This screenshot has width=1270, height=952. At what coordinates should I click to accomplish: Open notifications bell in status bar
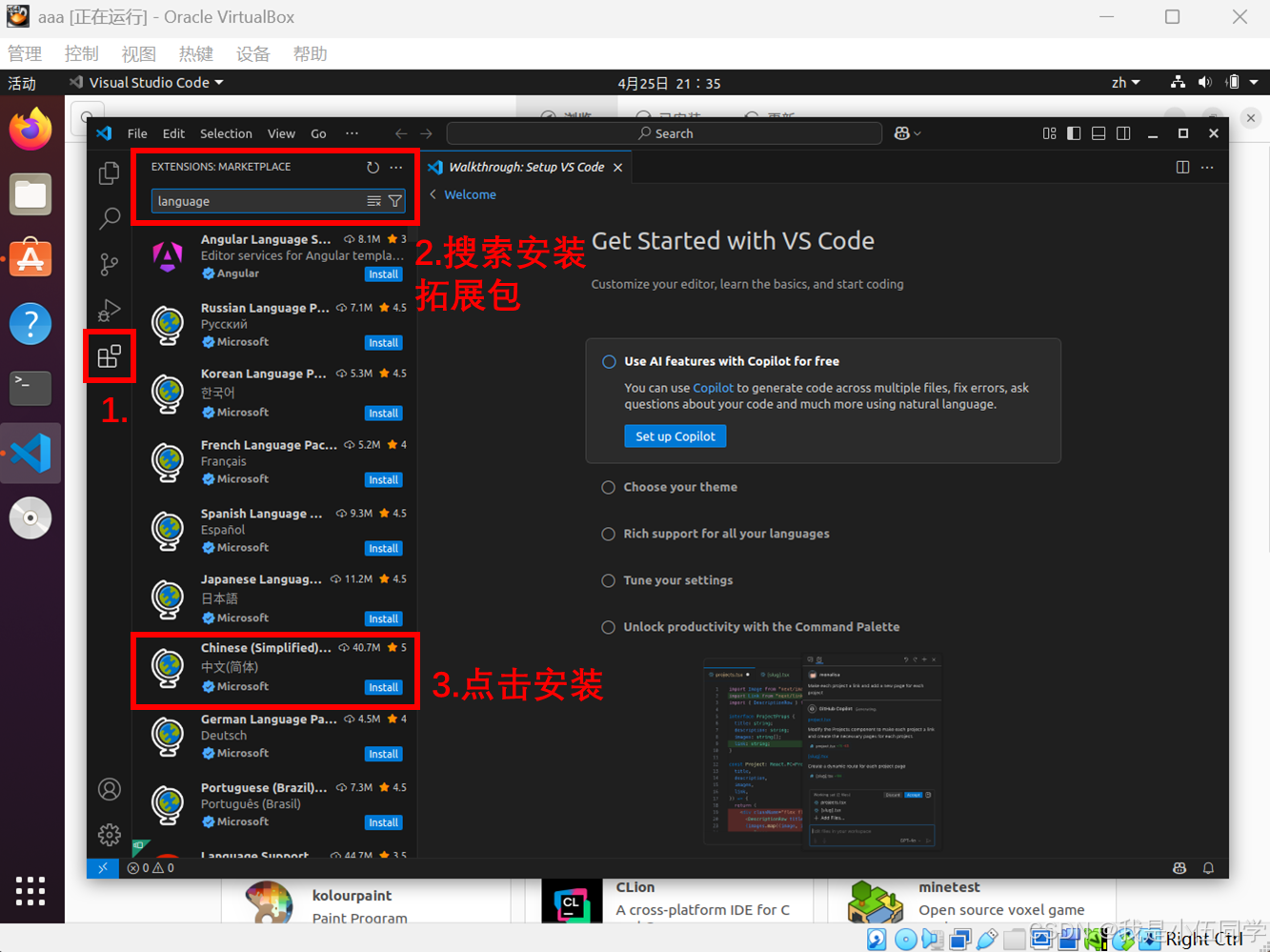coord(1208,868)
